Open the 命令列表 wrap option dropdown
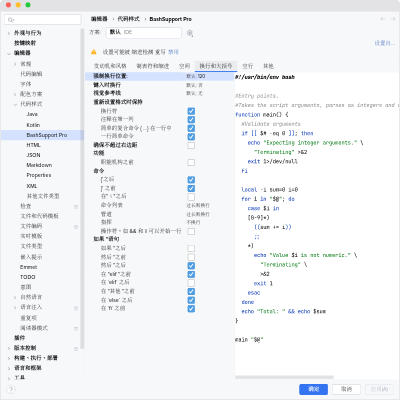The image size is (400, 400). tap(198, 205)
